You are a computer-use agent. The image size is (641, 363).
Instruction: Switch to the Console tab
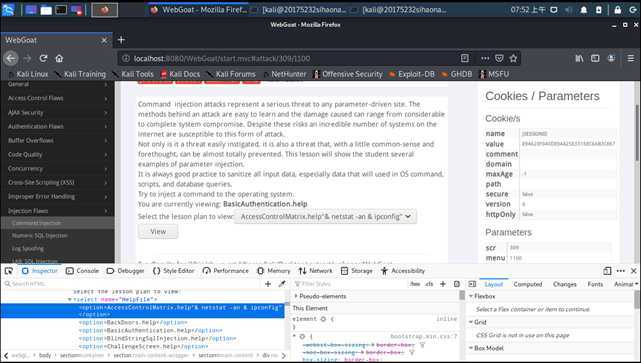tap(82, 271)
